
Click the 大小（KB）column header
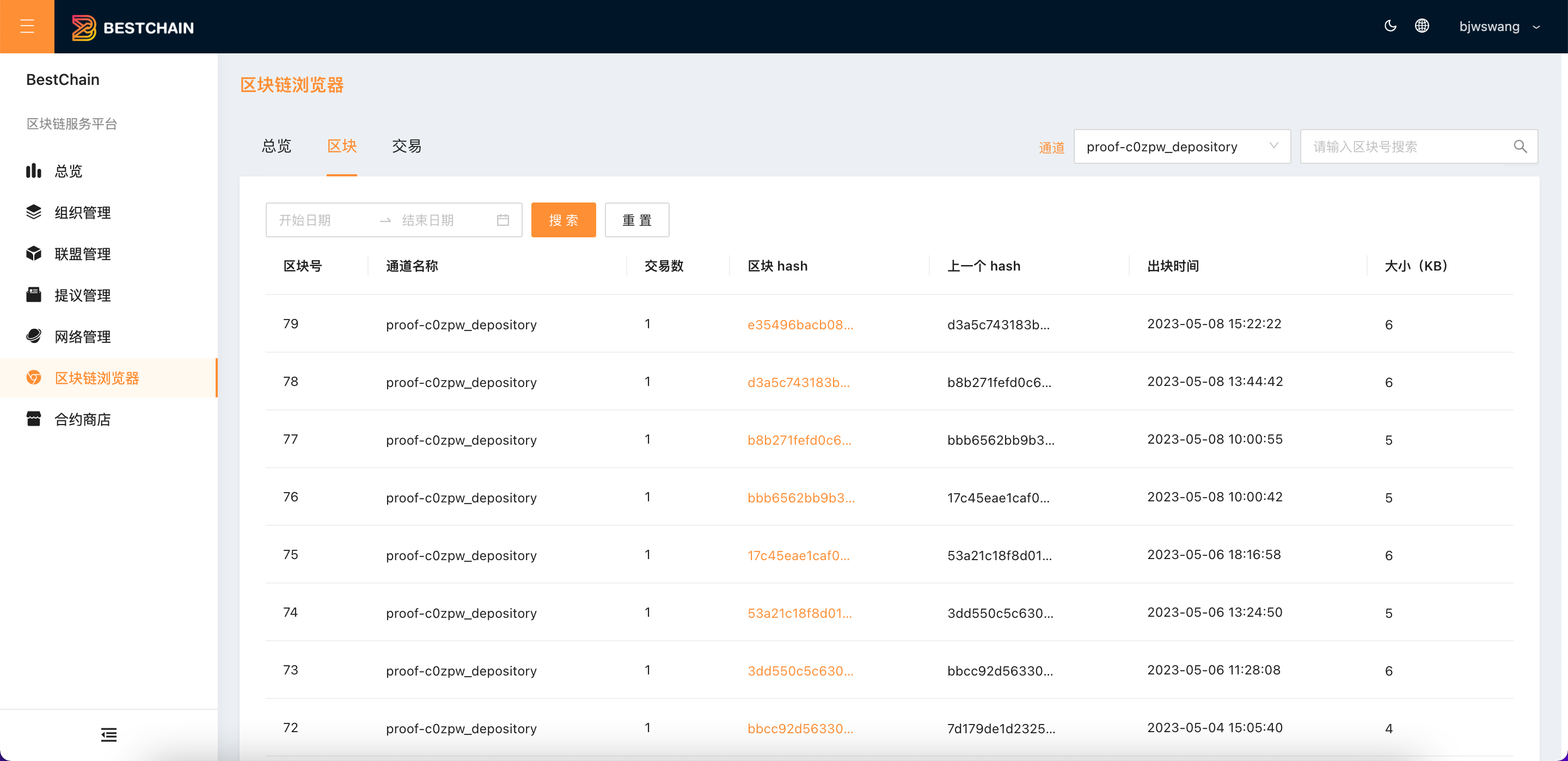(x=1417, y=266)
